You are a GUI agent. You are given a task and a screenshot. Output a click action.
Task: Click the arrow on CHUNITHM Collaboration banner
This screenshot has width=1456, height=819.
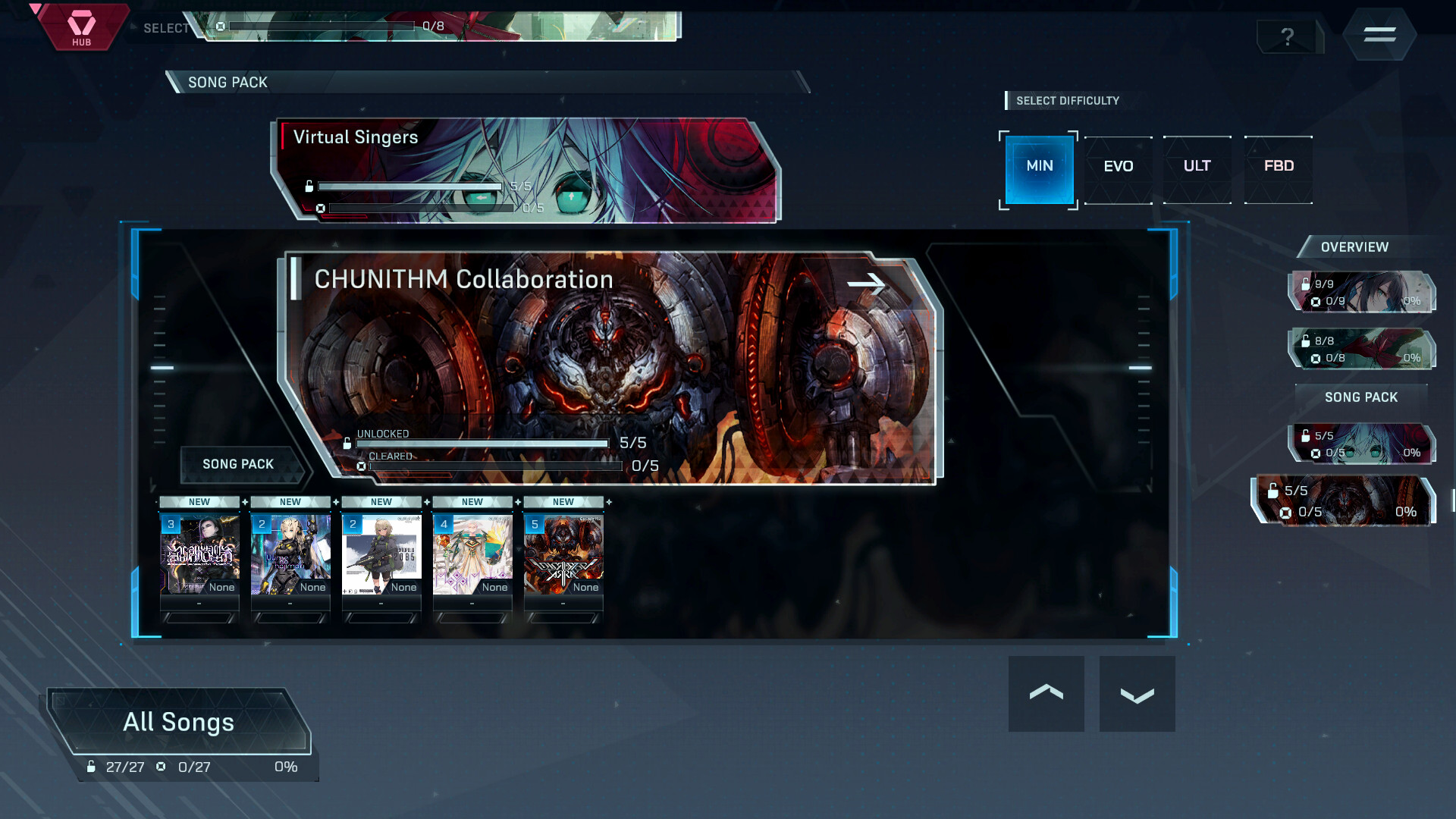[x=866, y=284]
